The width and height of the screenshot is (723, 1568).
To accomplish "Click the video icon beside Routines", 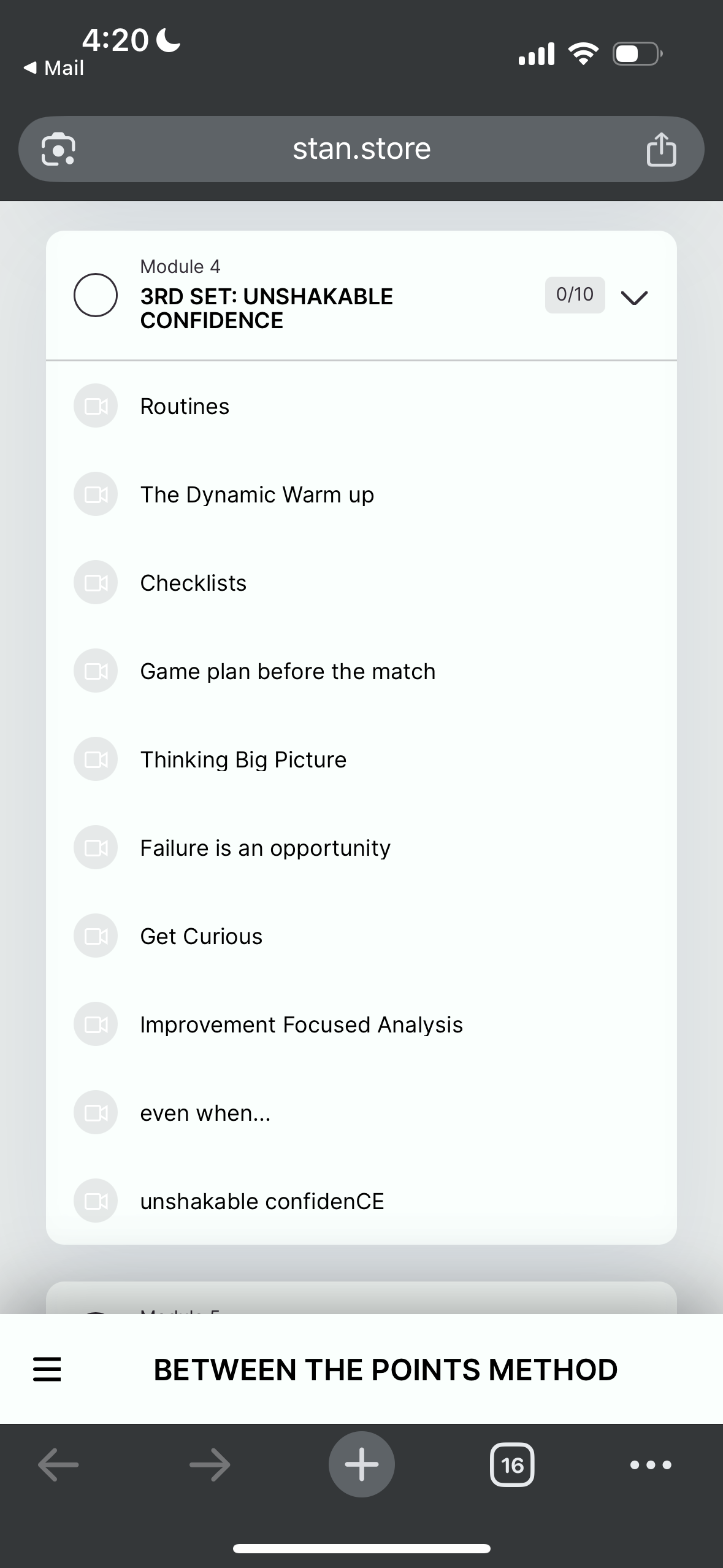I will (x=96, y=406).
